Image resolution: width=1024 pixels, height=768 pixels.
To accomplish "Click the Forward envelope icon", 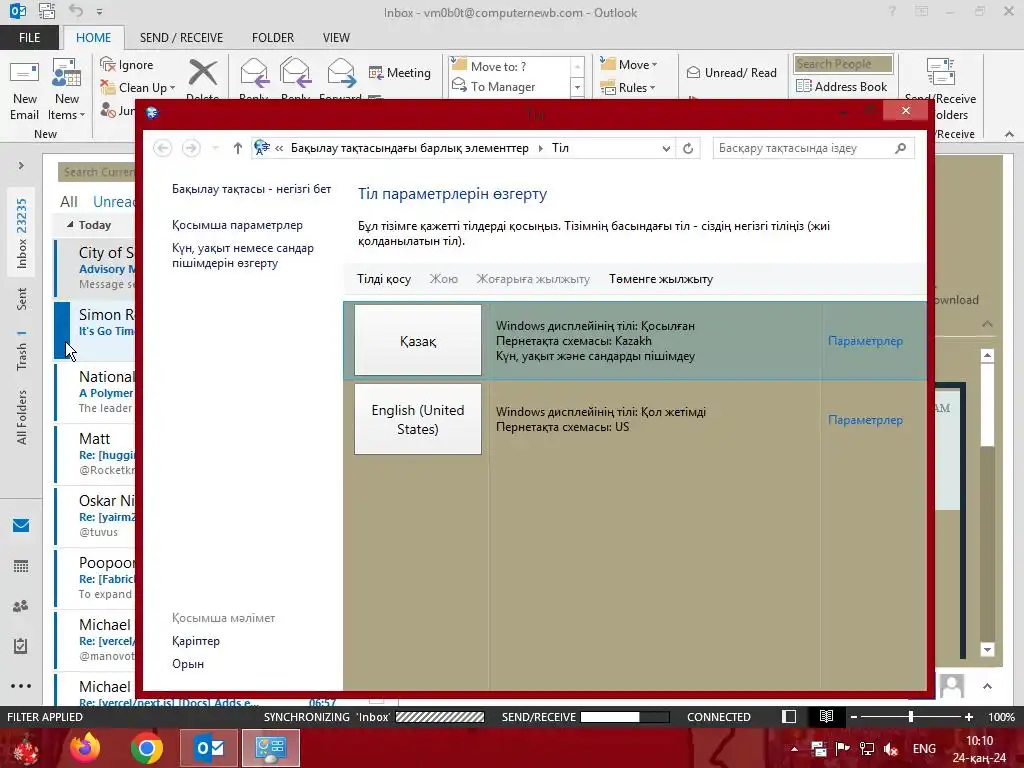I will tap(341, 73).
